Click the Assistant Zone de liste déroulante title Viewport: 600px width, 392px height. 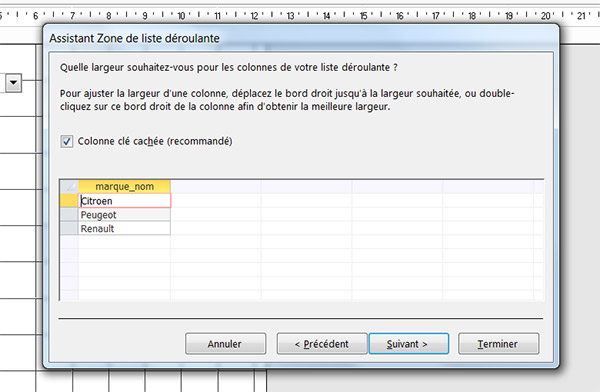(134, 38)
